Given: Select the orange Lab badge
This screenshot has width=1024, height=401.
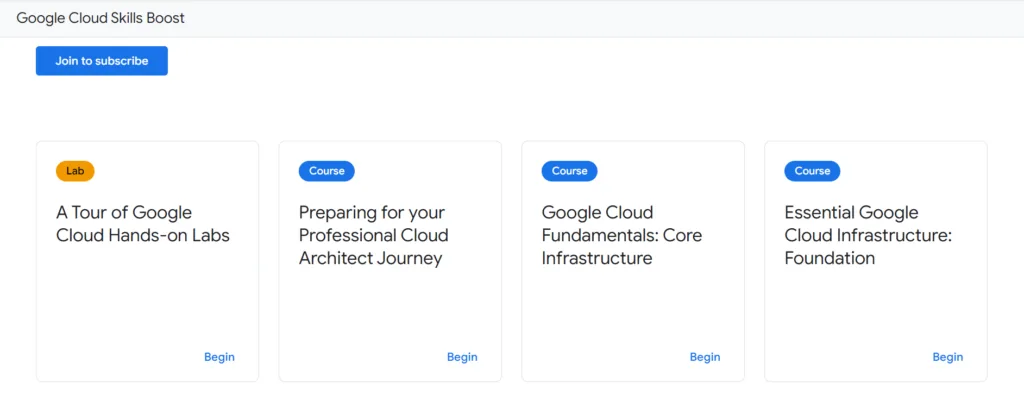Looking at the screenshot, I should (x=75, y=171).
